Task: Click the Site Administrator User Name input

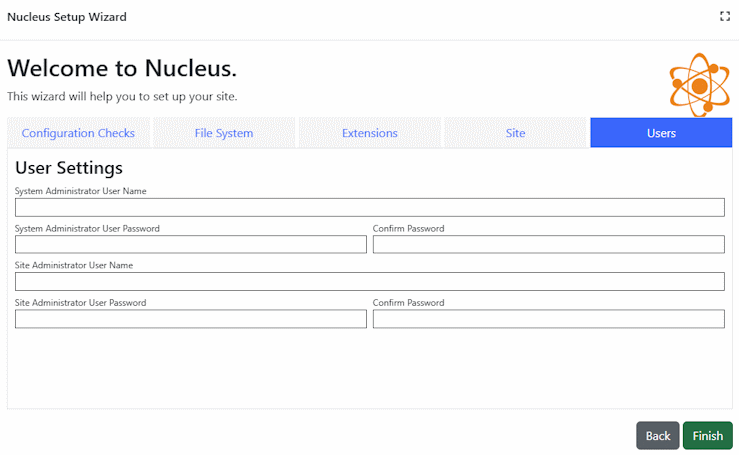Action: (x=369, y=282)
